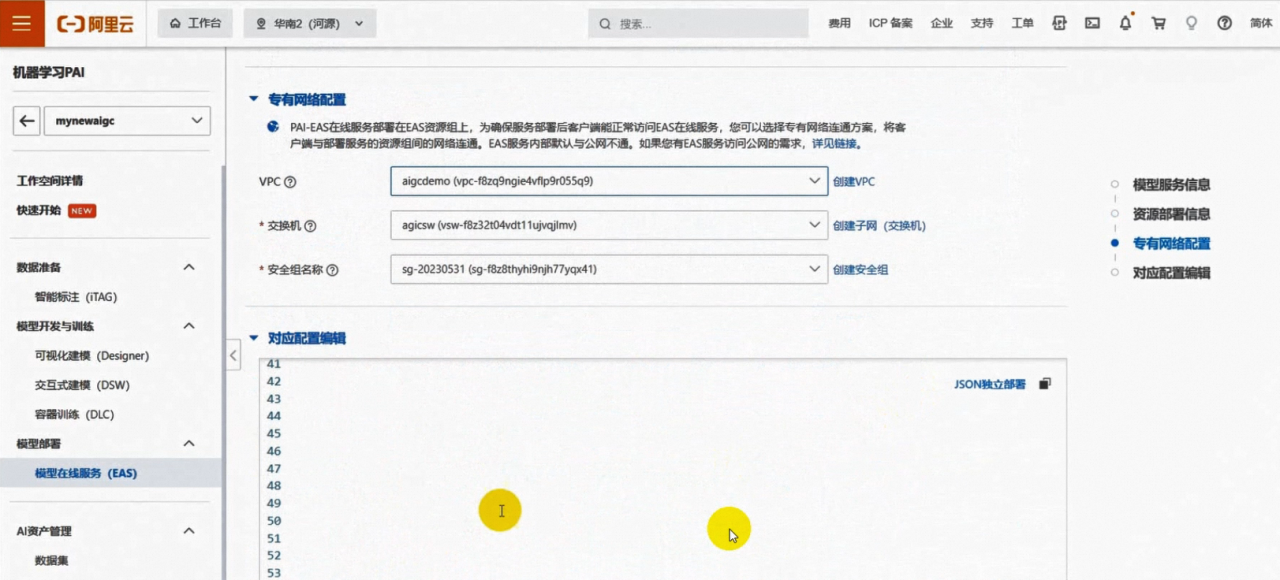The image size is (1280, 580).
Task: Open the shopping cart icon
Action: point(1158,22)
